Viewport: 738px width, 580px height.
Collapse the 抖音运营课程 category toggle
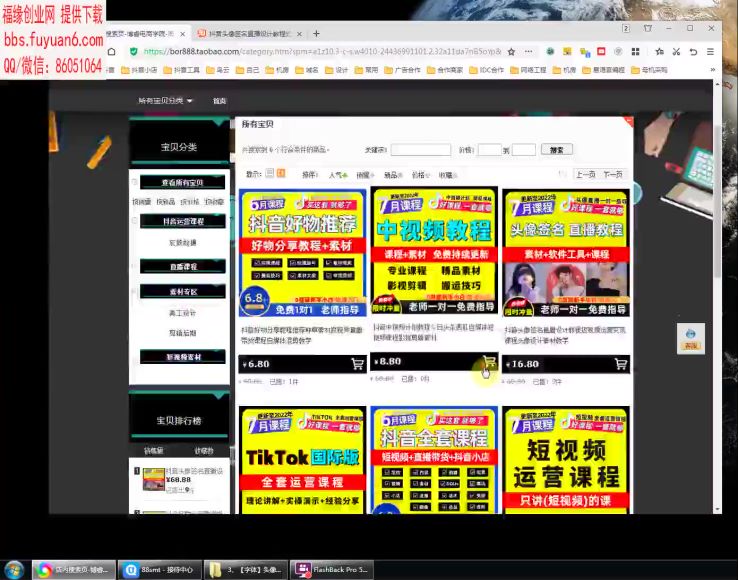[x=135, y=220]
